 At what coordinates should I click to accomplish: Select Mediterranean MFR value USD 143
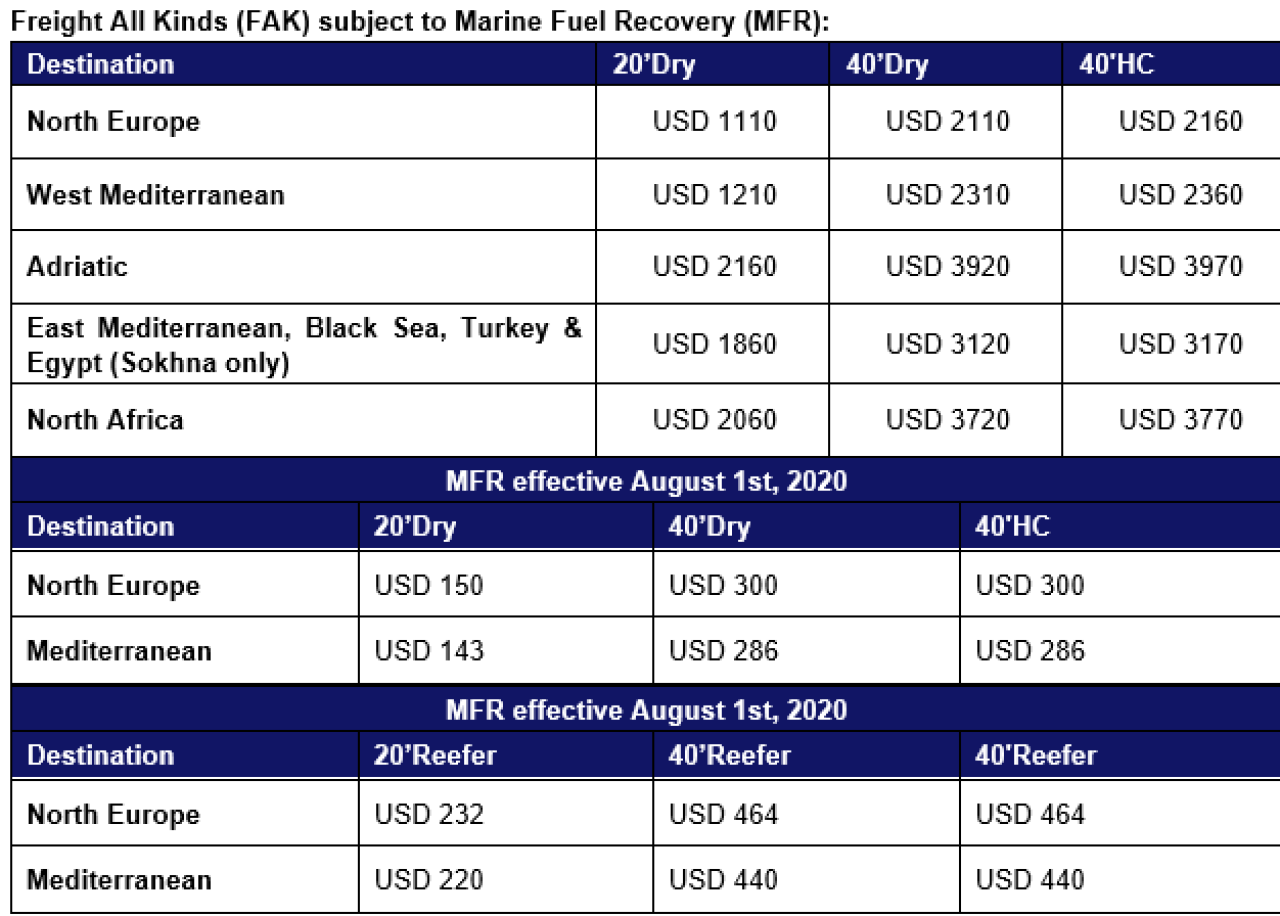429,651
